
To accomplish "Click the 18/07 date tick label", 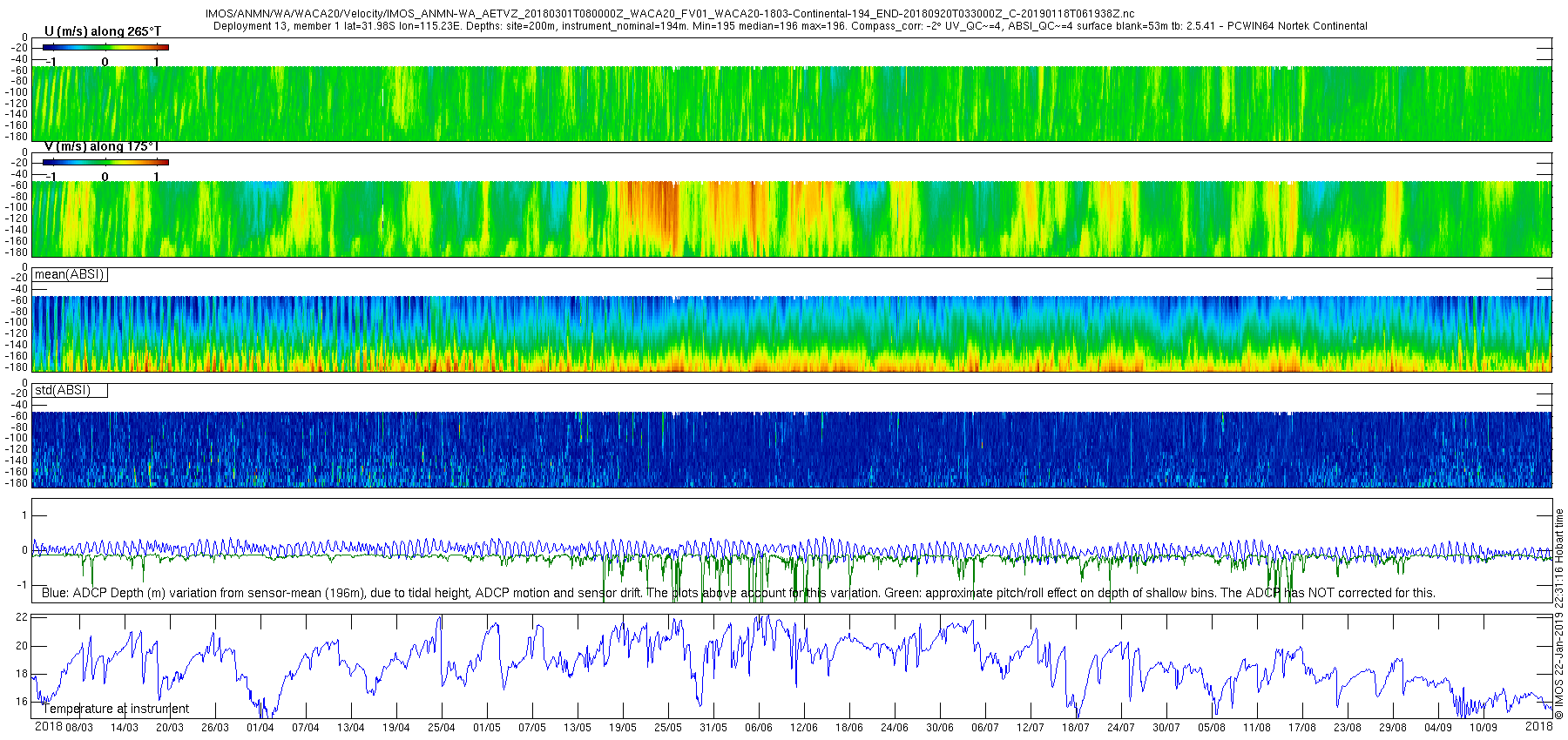I will click(x=1076, y=728).
